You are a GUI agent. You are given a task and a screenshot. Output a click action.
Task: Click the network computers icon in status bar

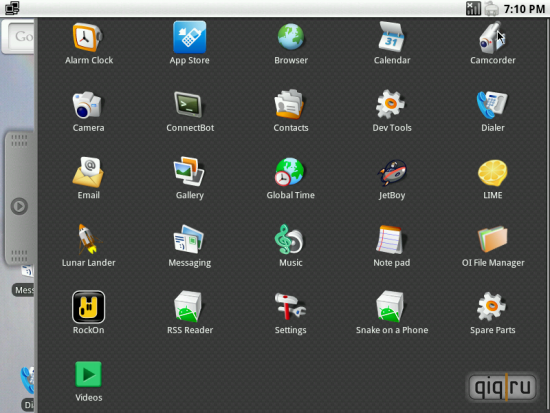point(12,8)
